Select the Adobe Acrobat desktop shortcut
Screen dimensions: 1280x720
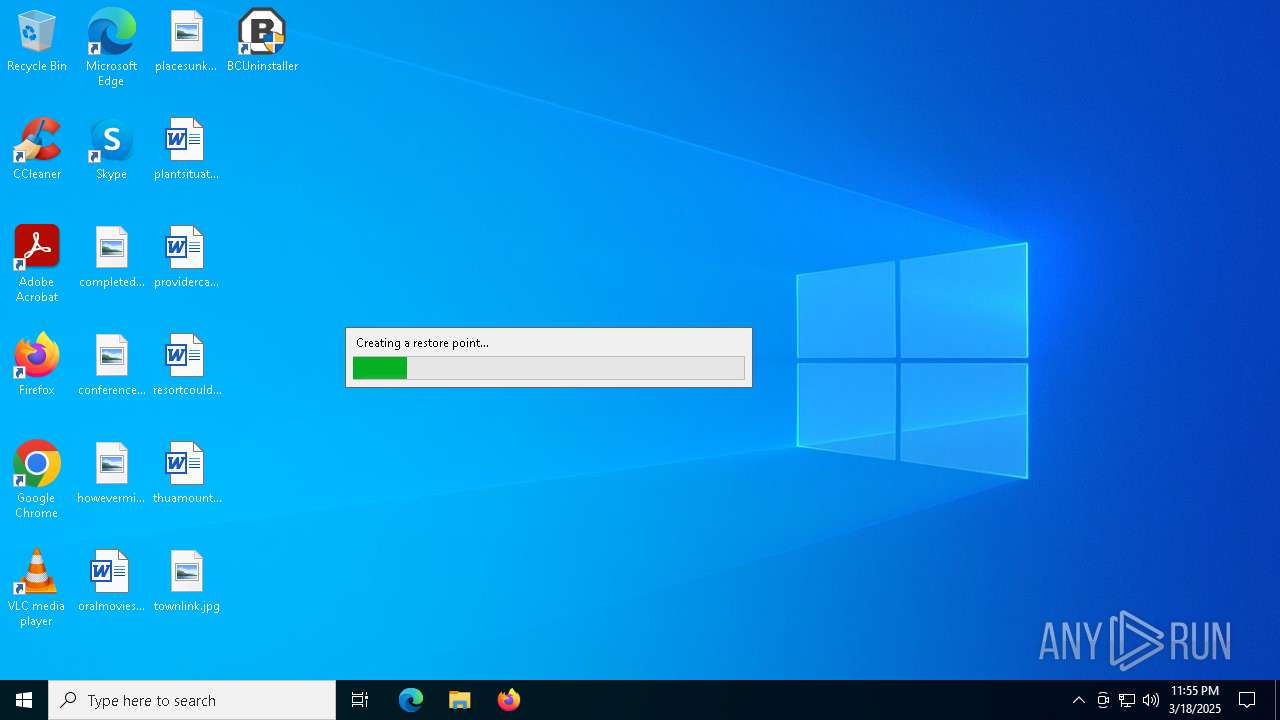point(37,264)
